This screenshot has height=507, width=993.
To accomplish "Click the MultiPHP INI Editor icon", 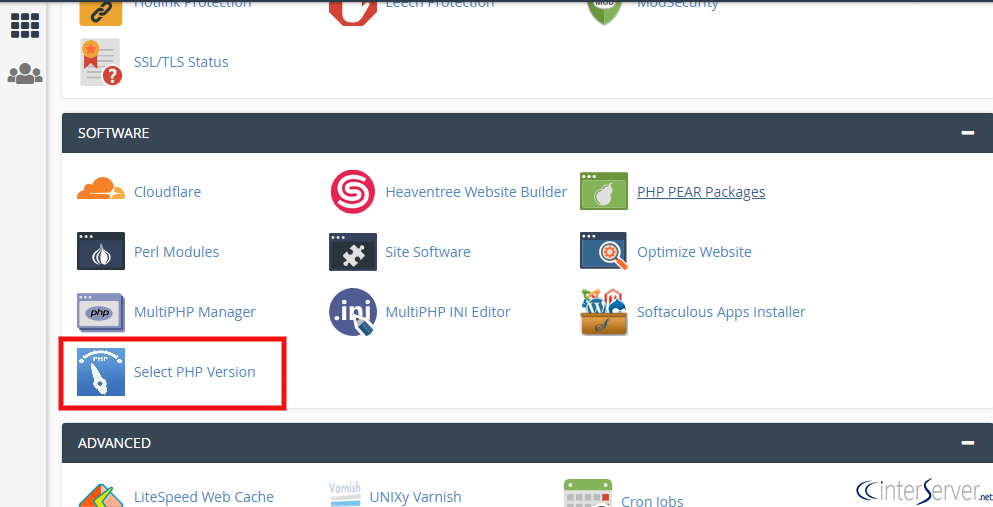I will point(353,312).
